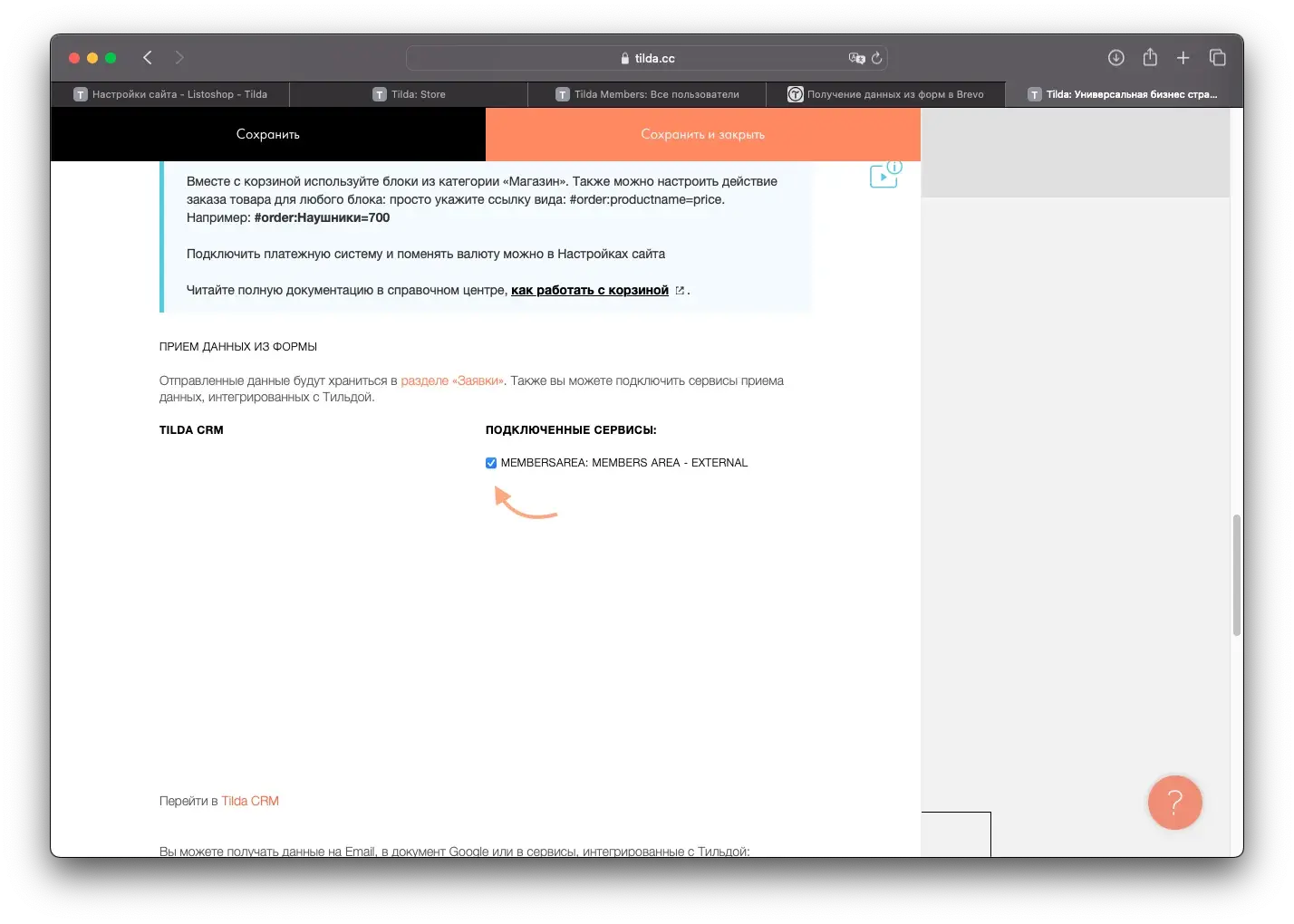Click the external link icon after «как работать с корзиной»
Screen dimensions: 1294x924
click(x=680, y=291)
